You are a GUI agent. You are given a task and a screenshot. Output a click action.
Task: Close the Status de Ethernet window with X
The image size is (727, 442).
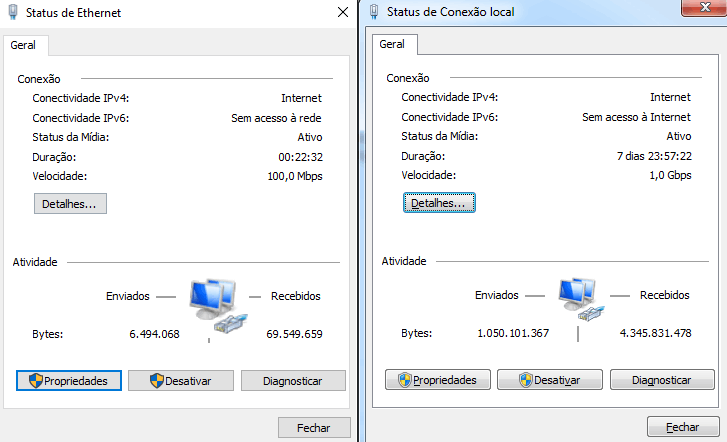343,12
